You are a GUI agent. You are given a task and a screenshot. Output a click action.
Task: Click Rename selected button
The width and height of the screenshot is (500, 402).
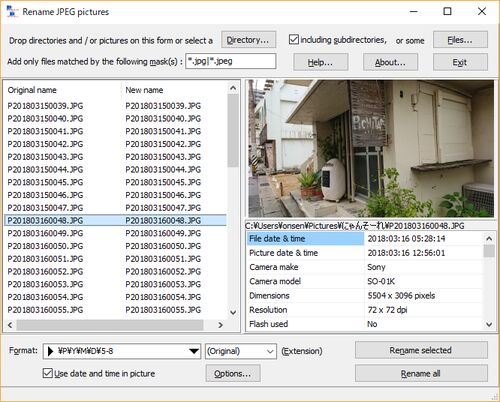click(421, 350)
